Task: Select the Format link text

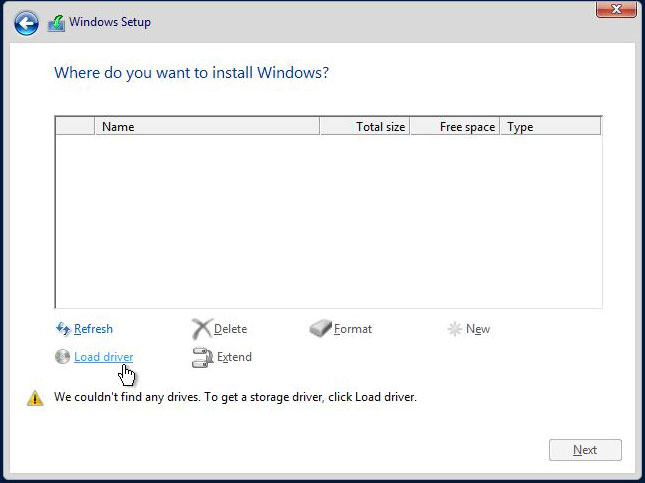Action: point(353,329)
